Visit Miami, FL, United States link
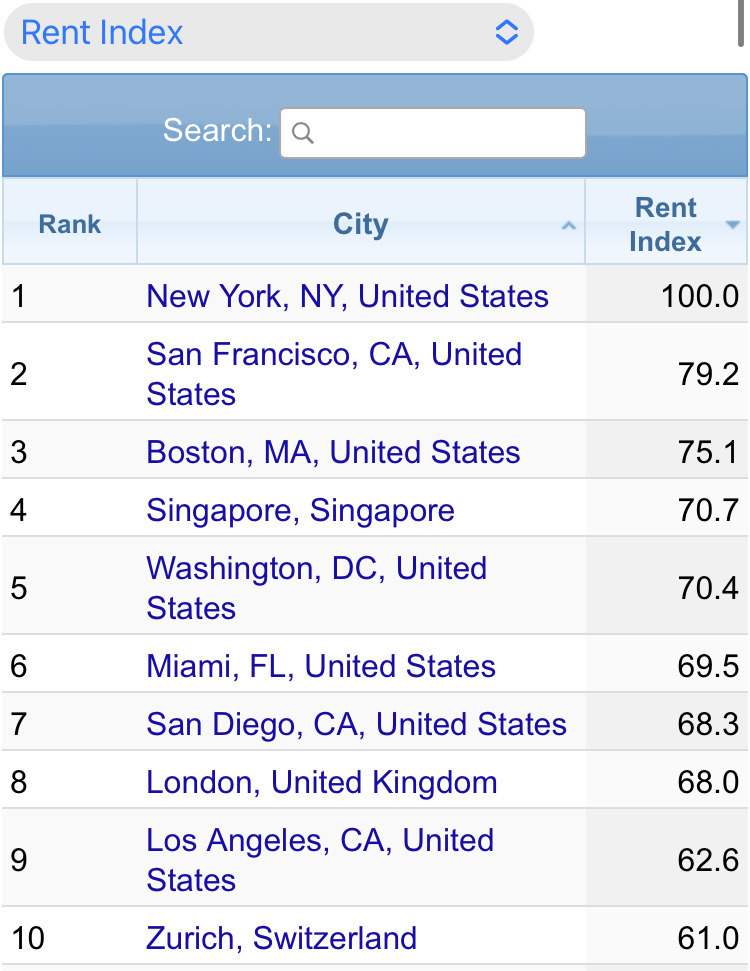This screenshot has height=971, width=750. click(321, 666)
